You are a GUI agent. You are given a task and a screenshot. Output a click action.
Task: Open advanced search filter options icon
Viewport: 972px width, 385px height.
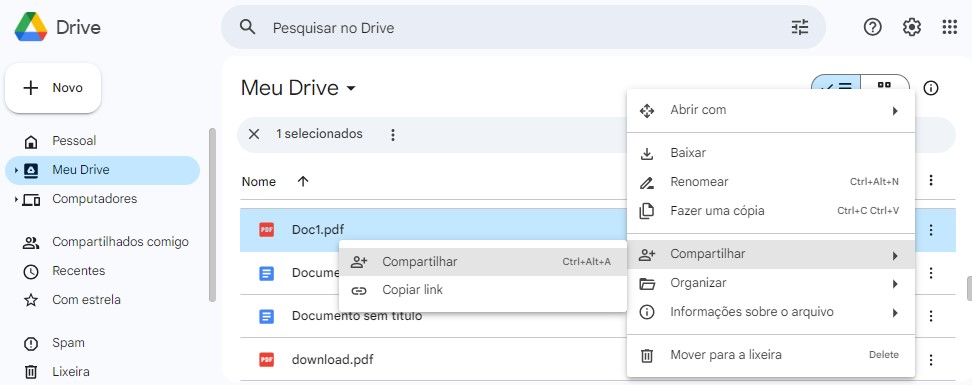point(800,27)
